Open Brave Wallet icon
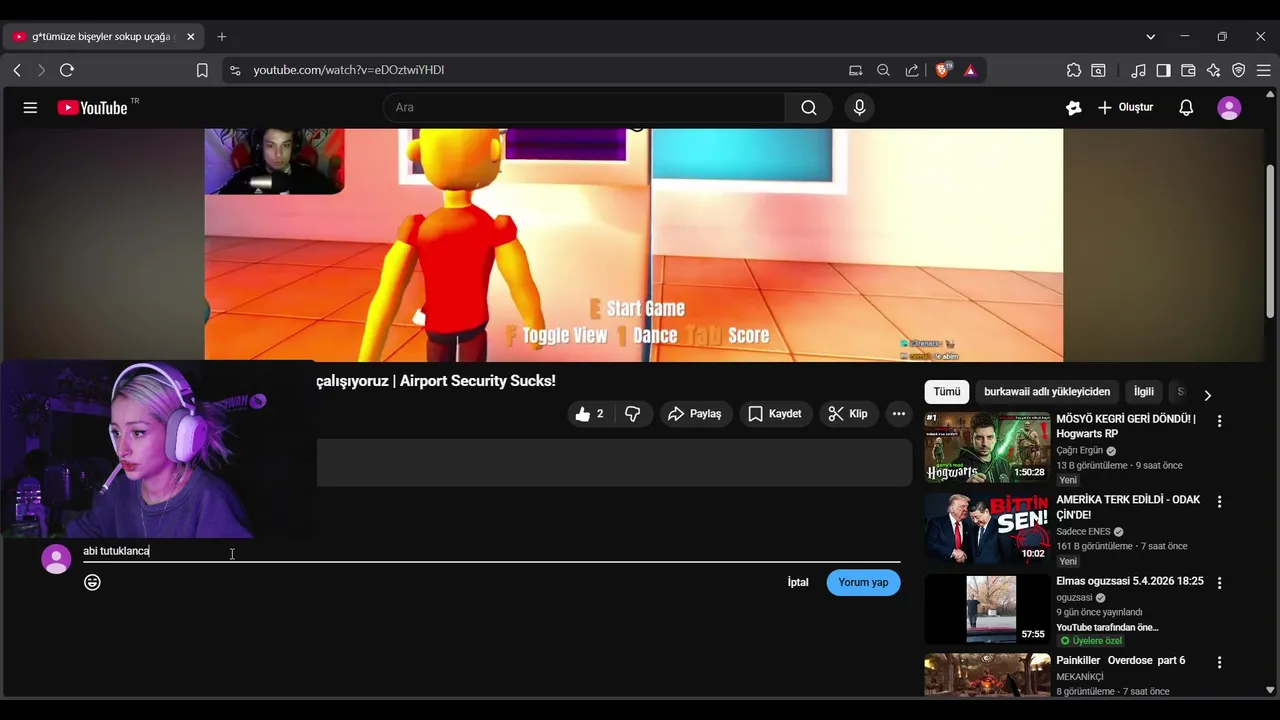 point(1188,70)
